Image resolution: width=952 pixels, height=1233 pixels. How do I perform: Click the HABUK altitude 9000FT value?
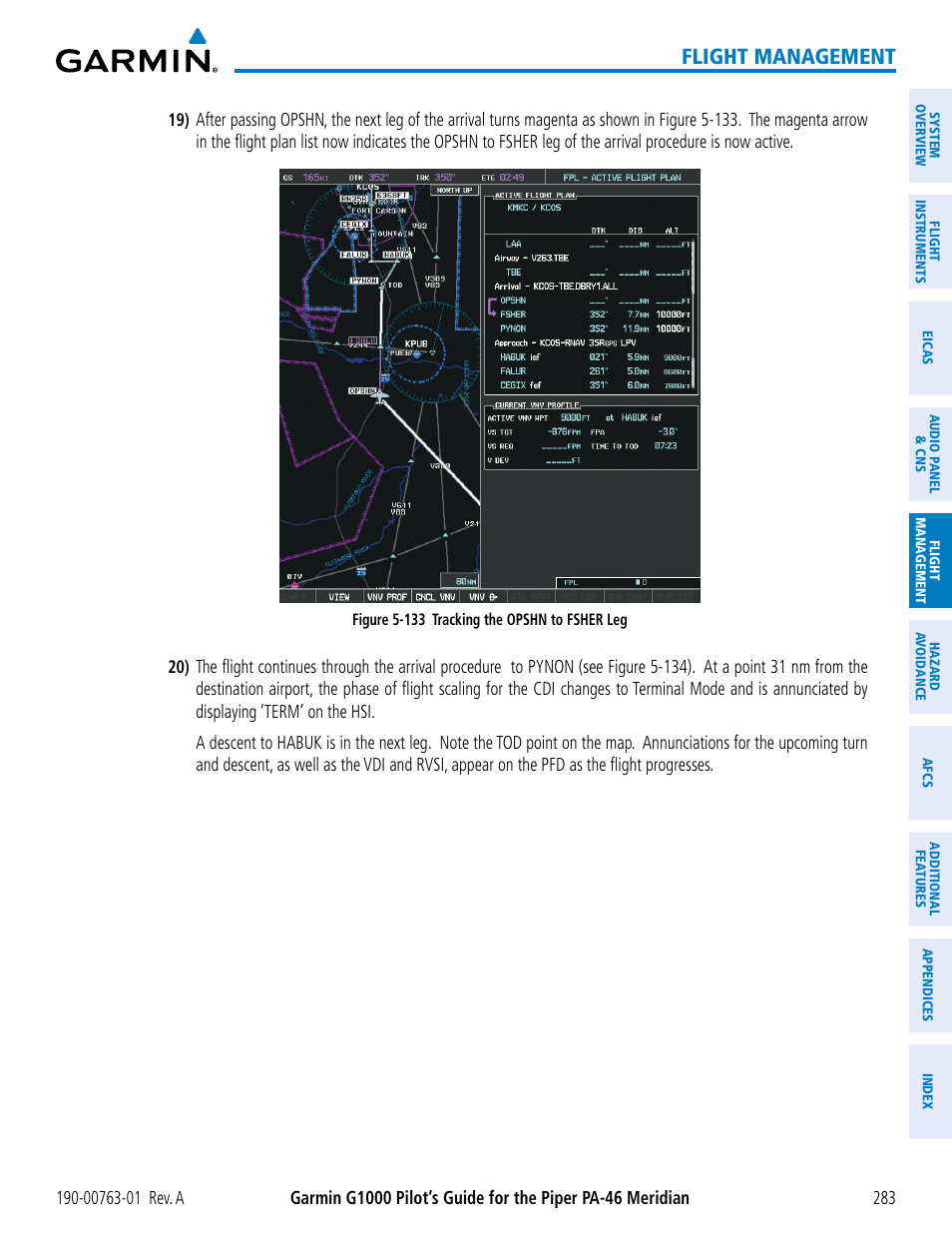pyautogui.click(x=676, y=356)
